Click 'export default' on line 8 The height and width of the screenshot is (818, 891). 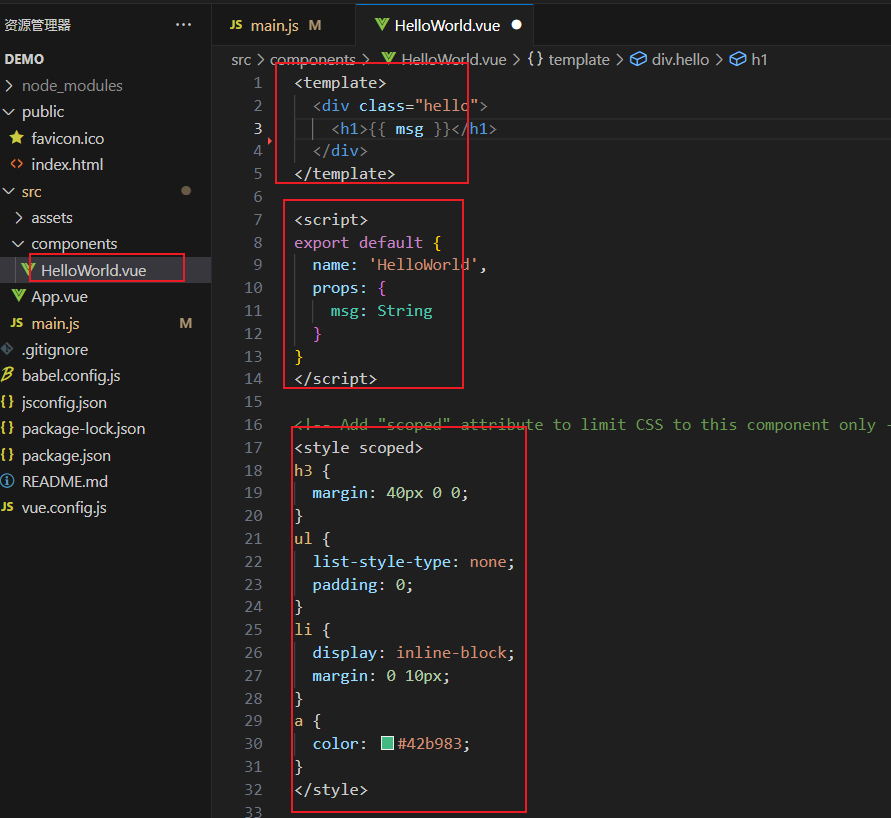[x=359, y=243]
